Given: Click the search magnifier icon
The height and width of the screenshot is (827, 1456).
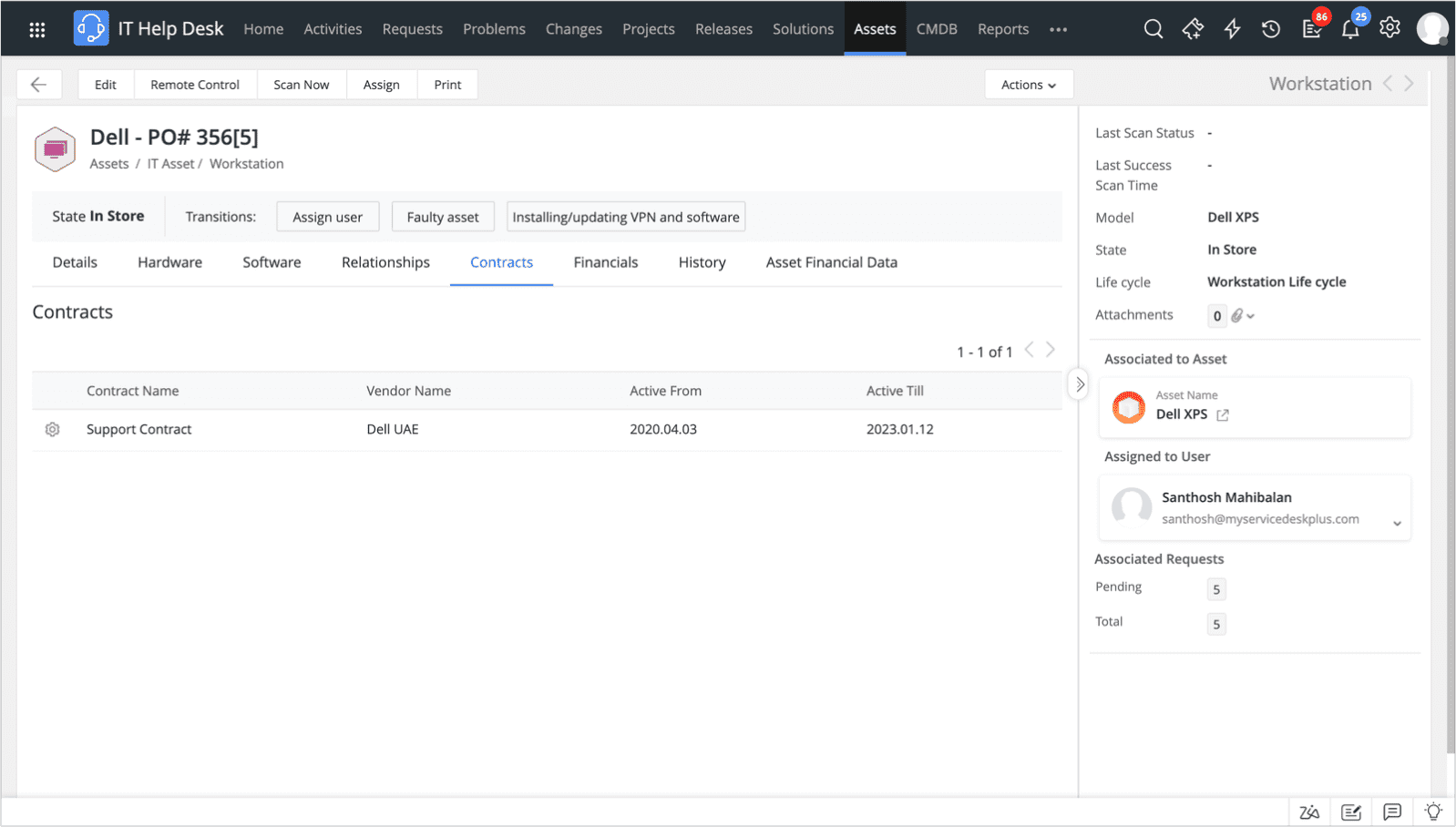Looking at the screenshot, I should [x=1153, y=29].
